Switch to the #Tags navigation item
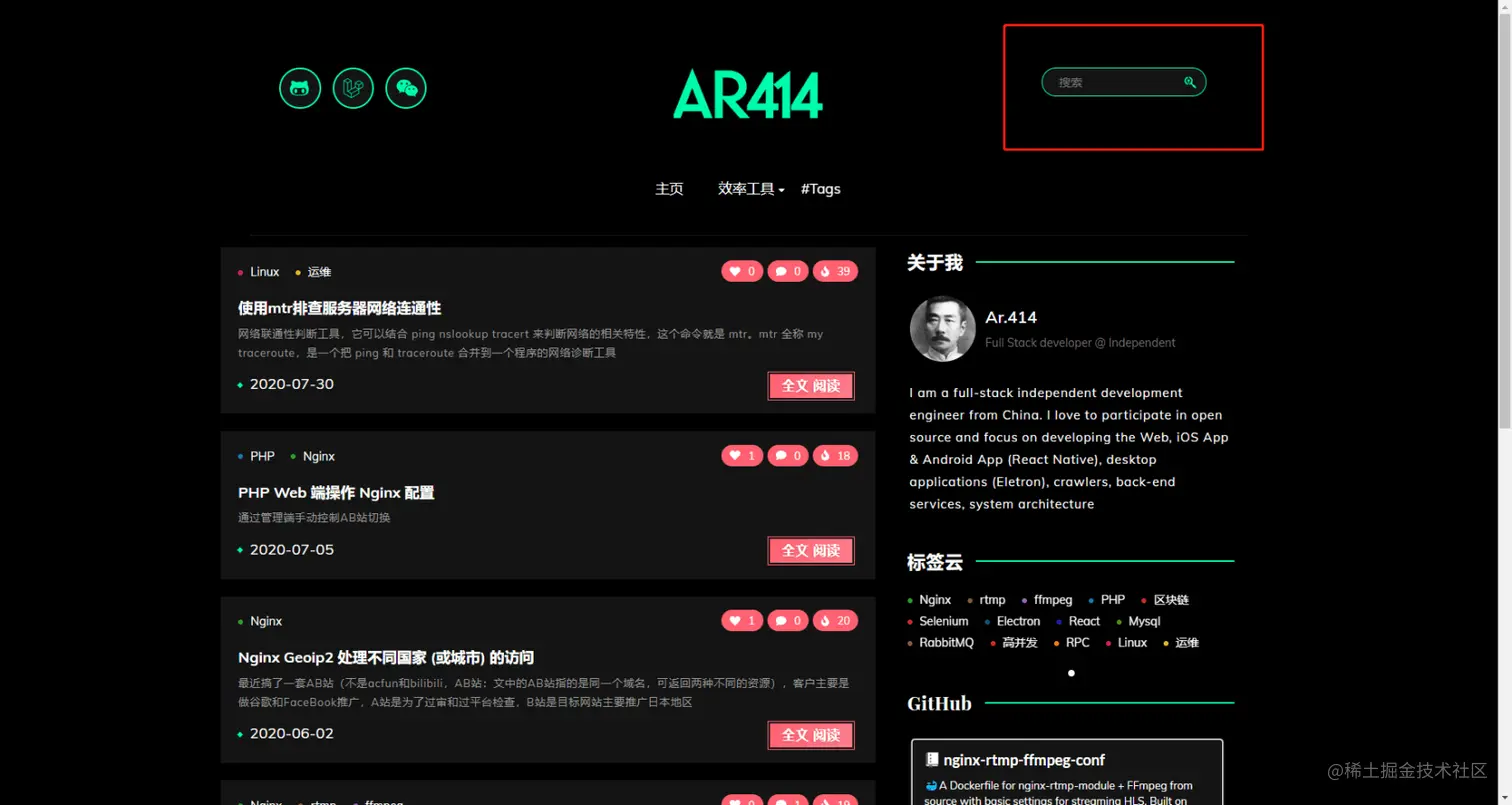1512x805 pixels. coord(820,188)
